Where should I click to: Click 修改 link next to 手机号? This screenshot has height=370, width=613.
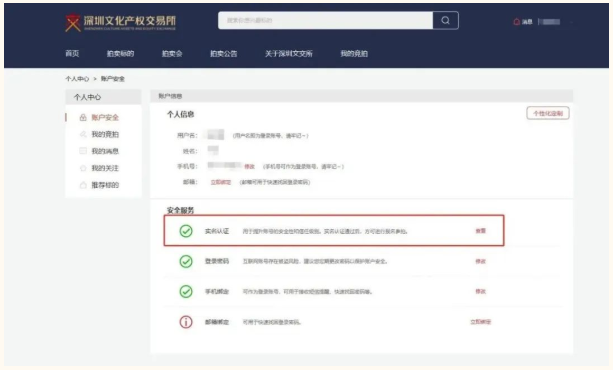tap(249, 167)
